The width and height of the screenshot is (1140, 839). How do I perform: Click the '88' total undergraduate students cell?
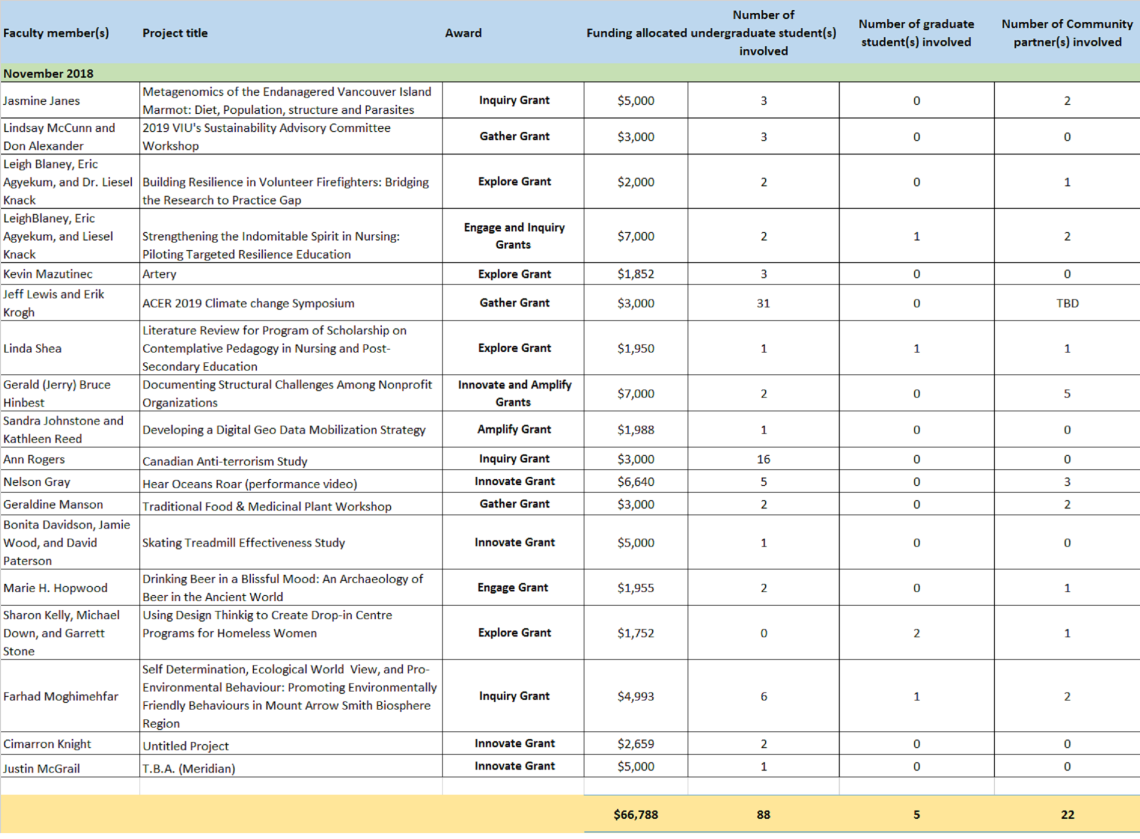click(x=763, y=815)
